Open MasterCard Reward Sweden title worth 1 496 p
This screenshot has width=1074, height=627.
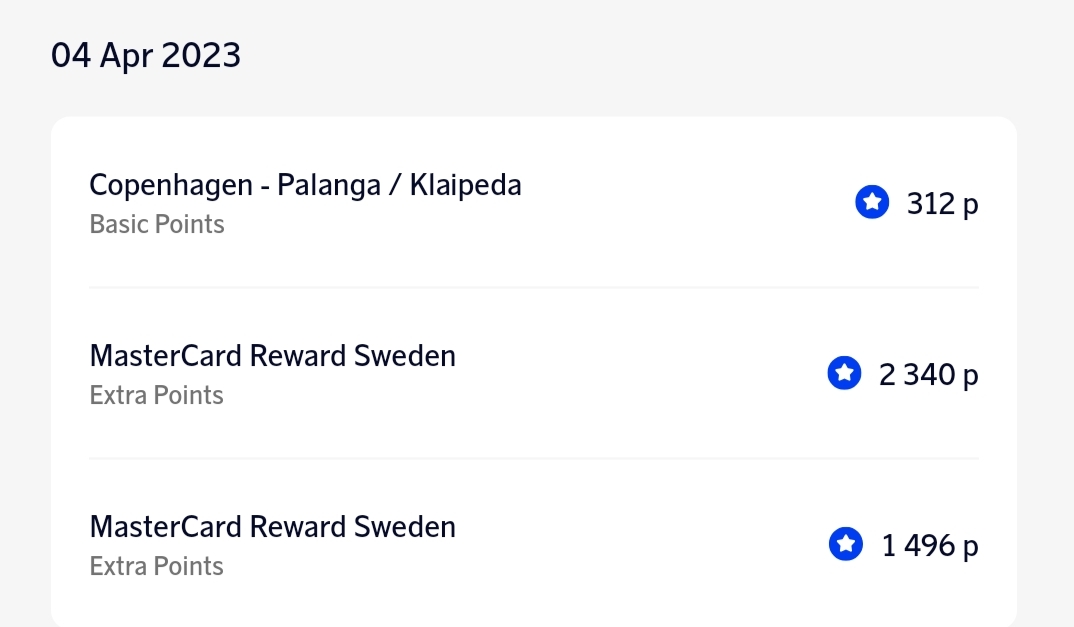pyautogui.click(x=272, y=527)
